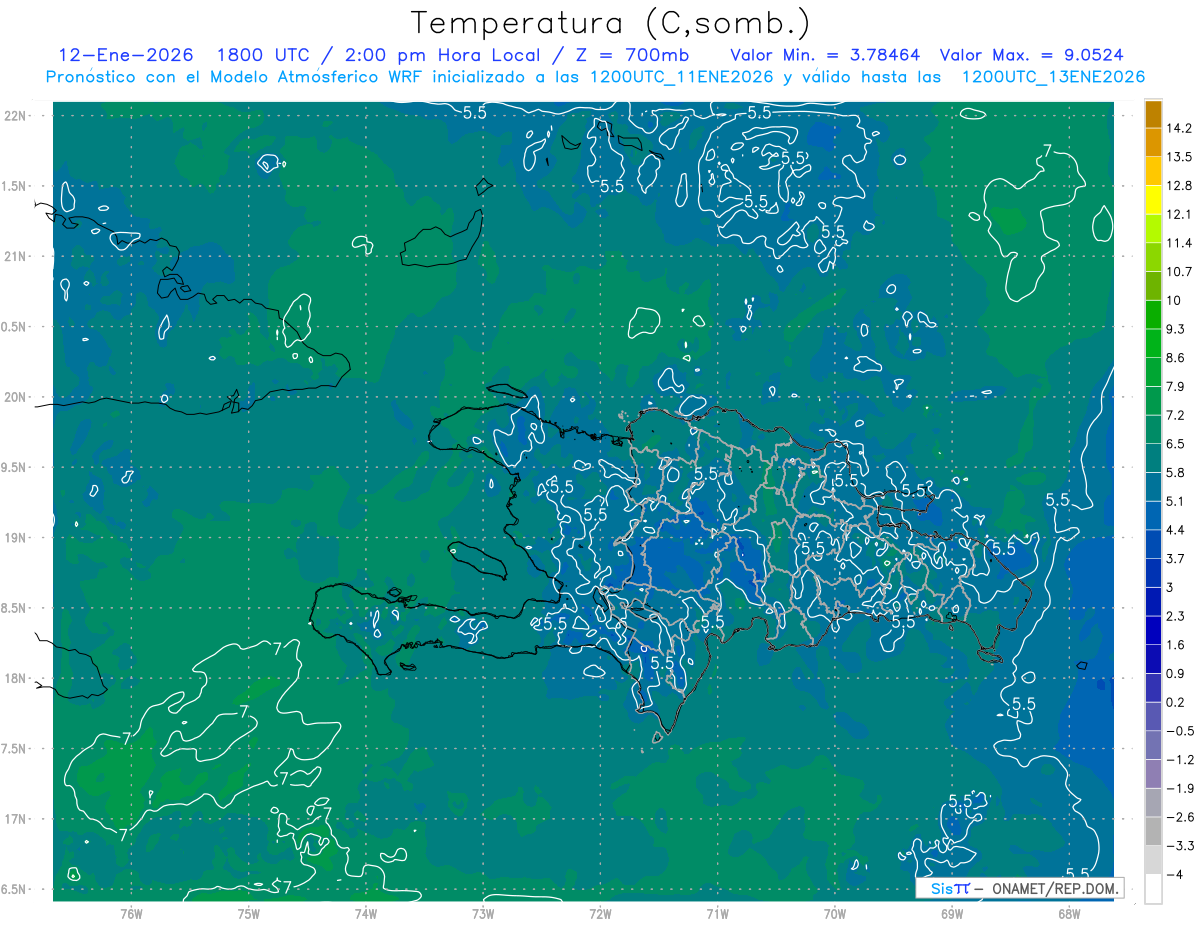Click the colorbar value "5.1"
This screenshot has width=1200, height=927.
1176,502
